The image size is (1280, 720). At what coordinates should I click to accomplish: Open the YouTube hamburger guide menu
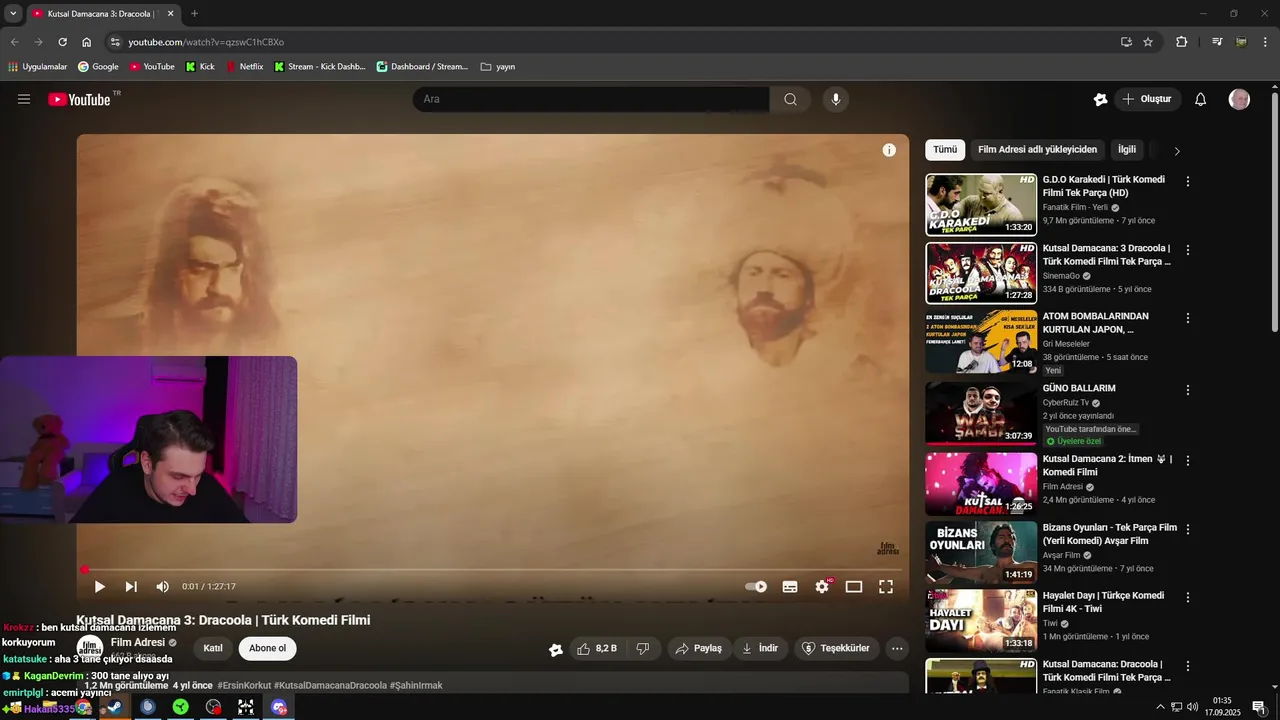(x=24, y=99)
